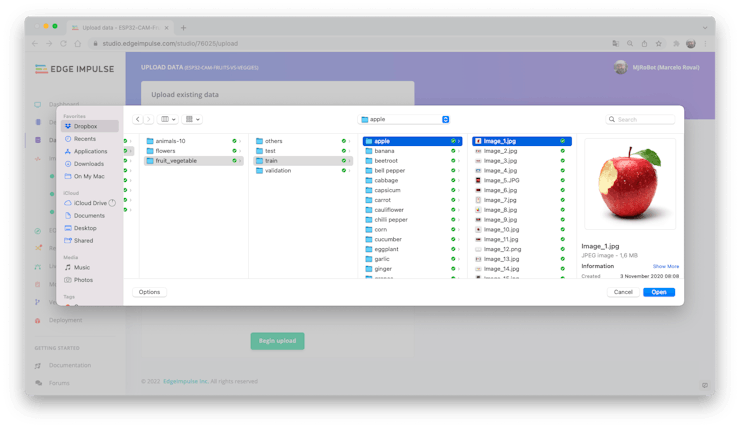
Task: Select the beetroot folder
Action: (412, 161)
